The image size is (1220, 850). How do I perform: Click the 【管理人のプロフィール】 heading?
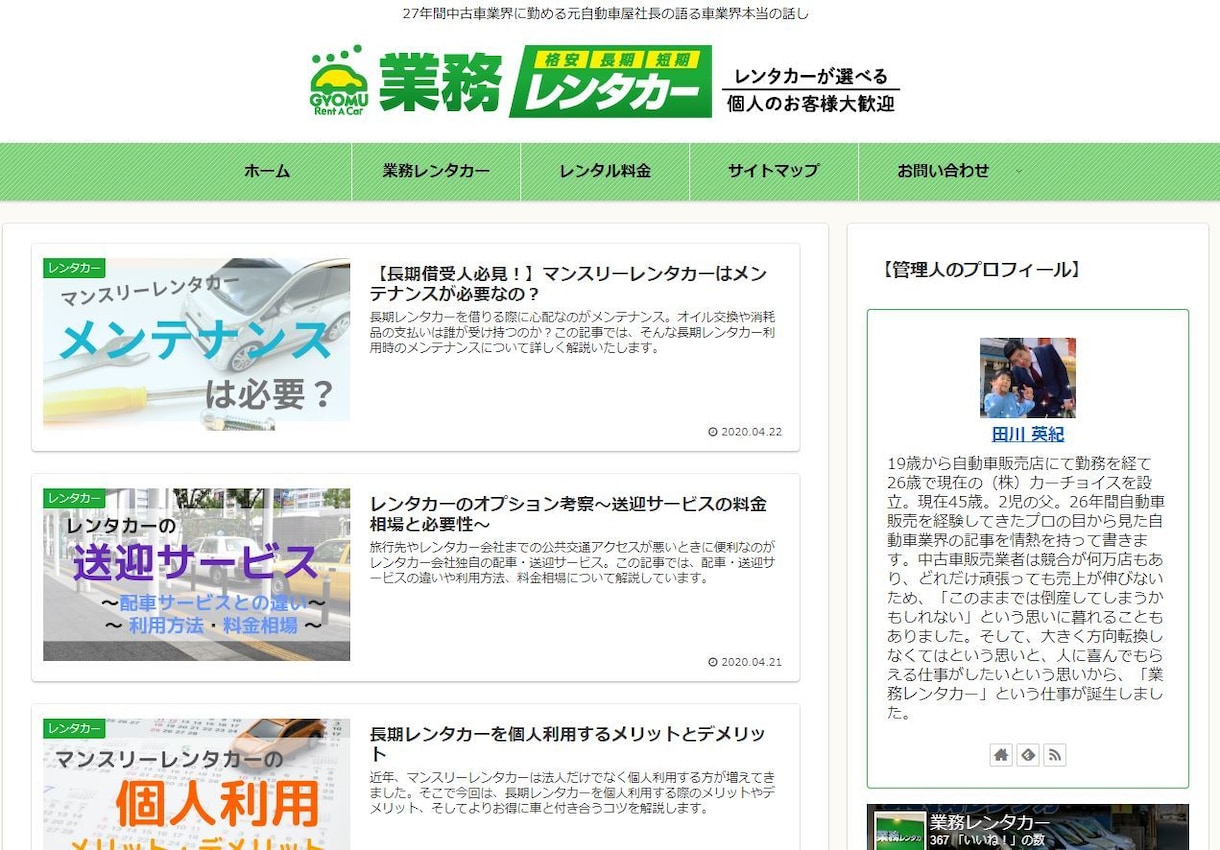980,270
